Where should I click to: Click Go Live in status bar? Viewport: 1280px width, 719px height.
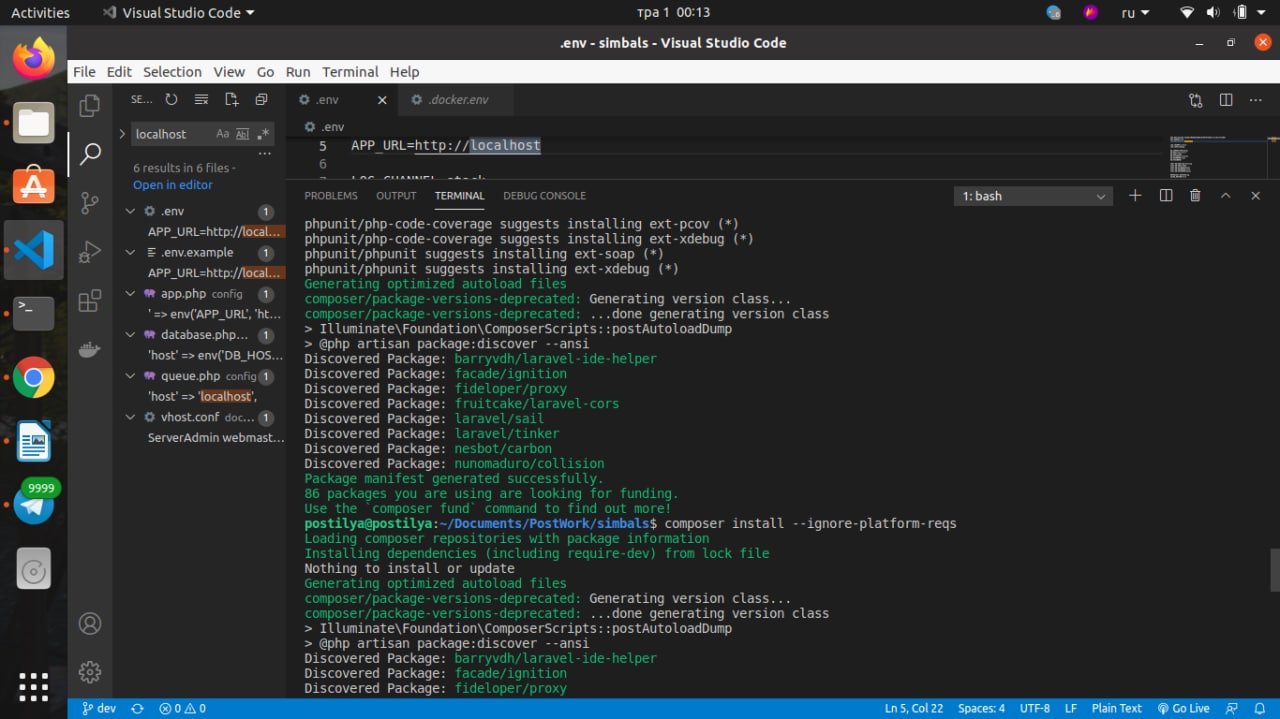[1184, 708]
